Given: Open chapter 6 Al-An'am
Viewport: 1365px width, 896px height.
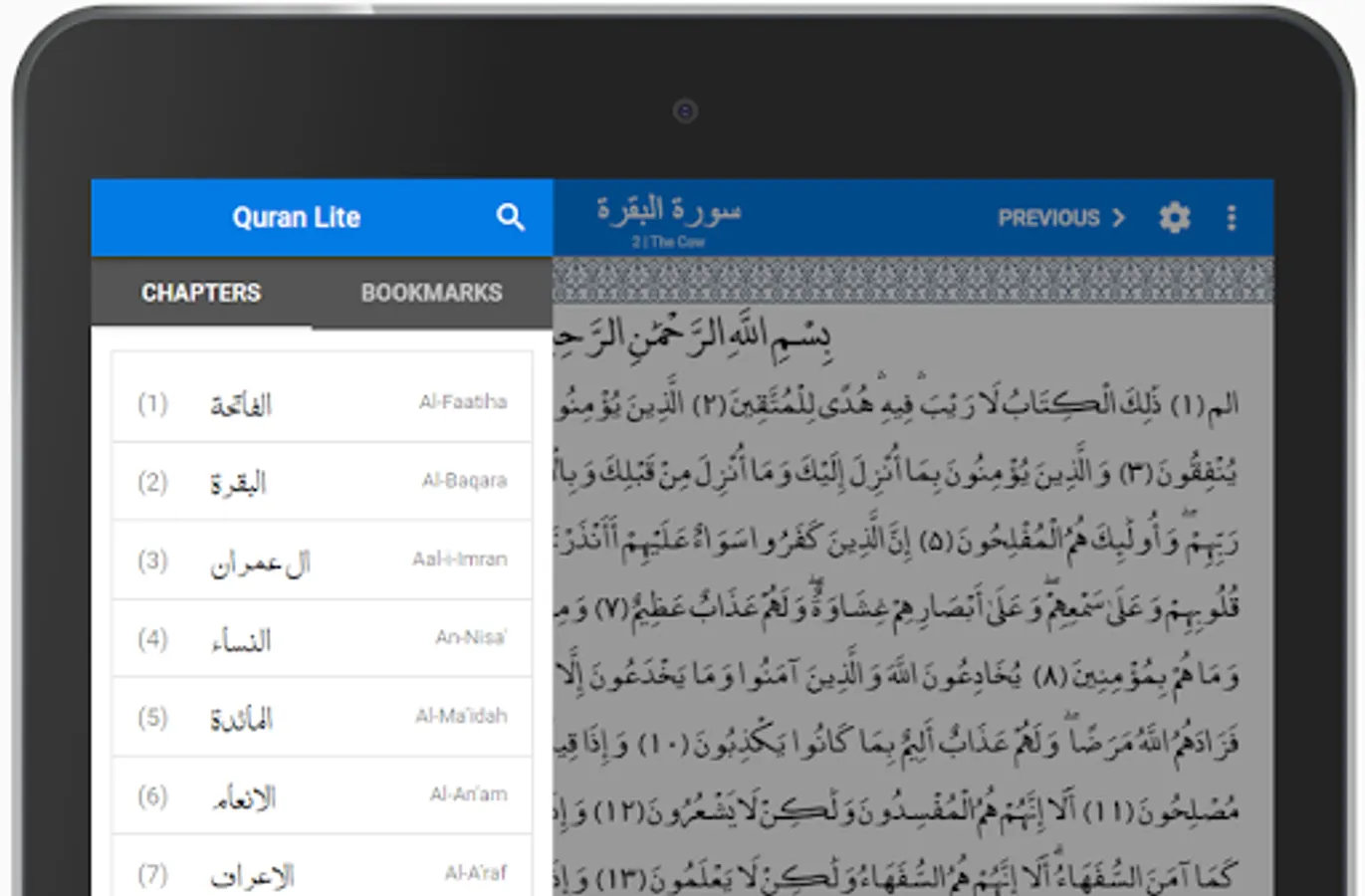Looking at the screenshot, I should coord(322,795).
